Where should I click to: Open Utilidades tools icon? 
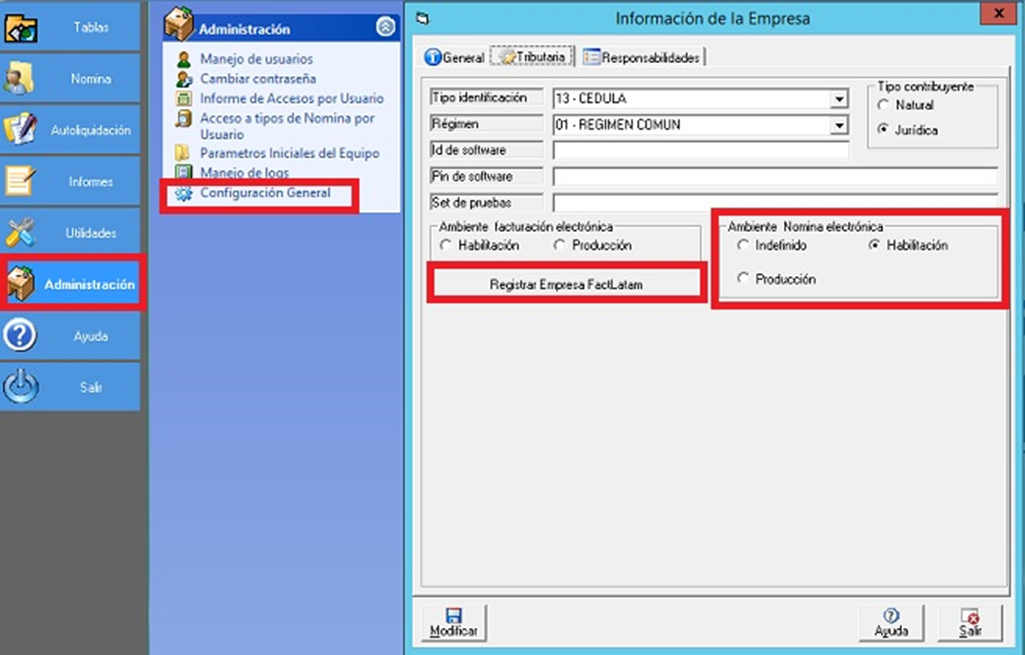click(x=22, y=233)
